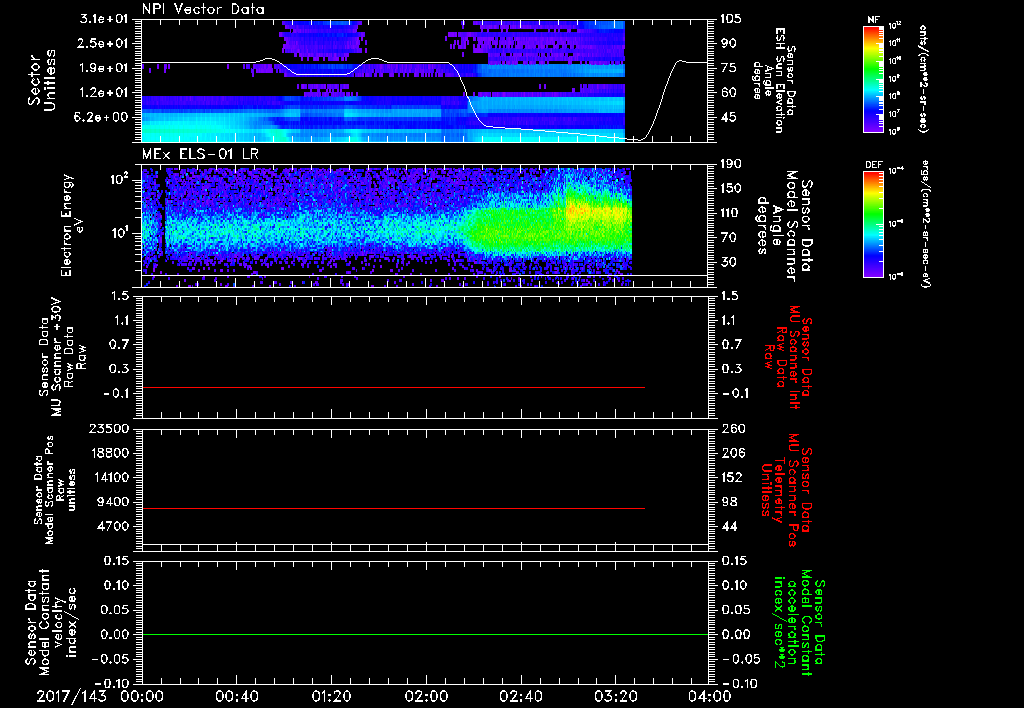
Task: Click the 'DEF' label above the color bar
Action: (x=873, y=165)
